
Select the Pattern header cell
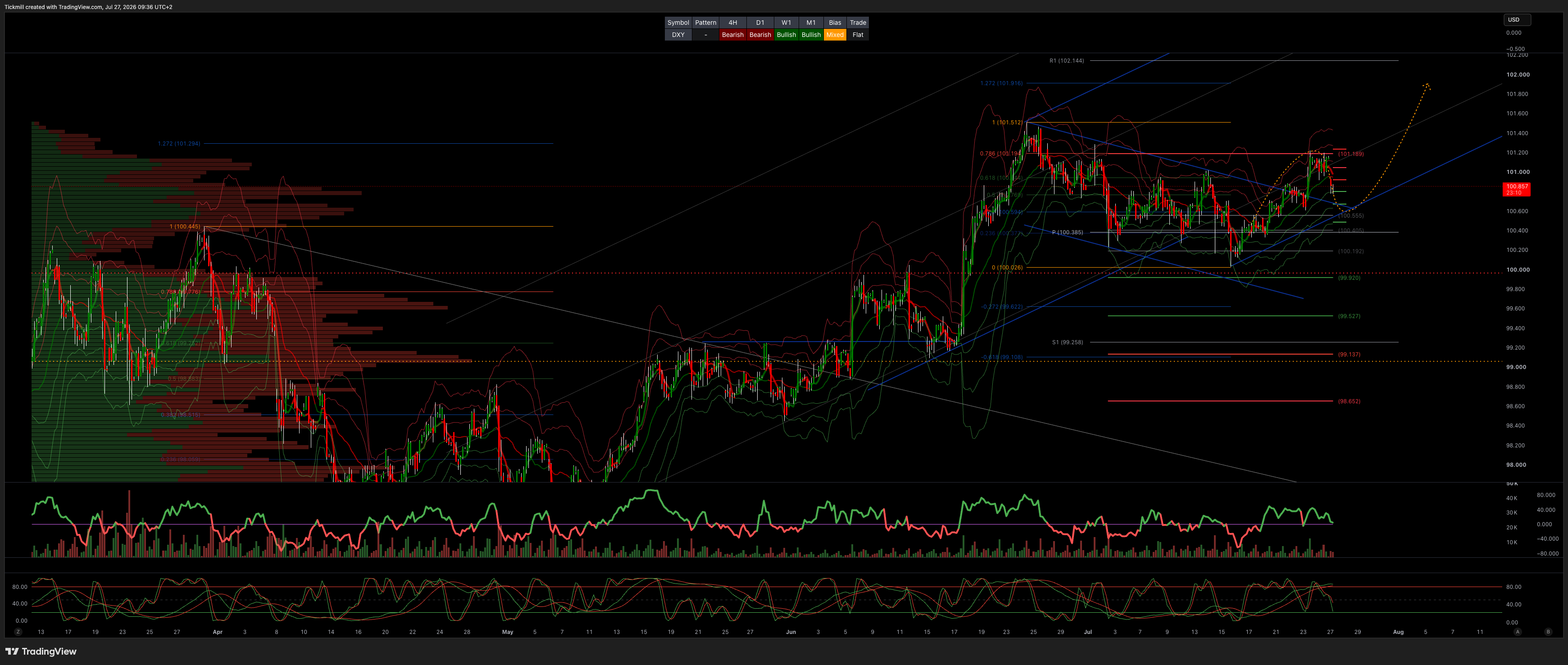coord(705,23)
